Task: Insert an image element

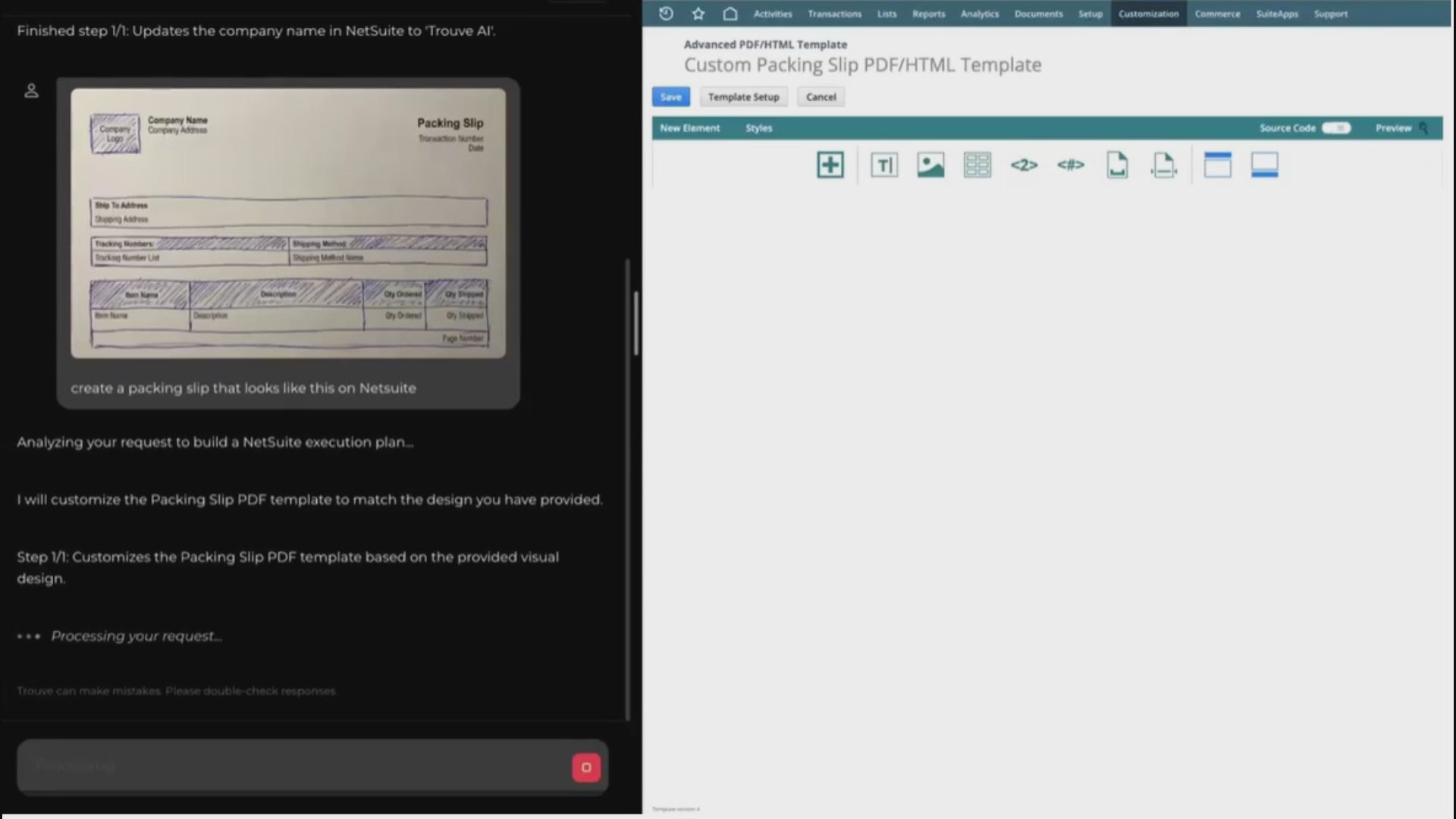Action: [930, 165]
